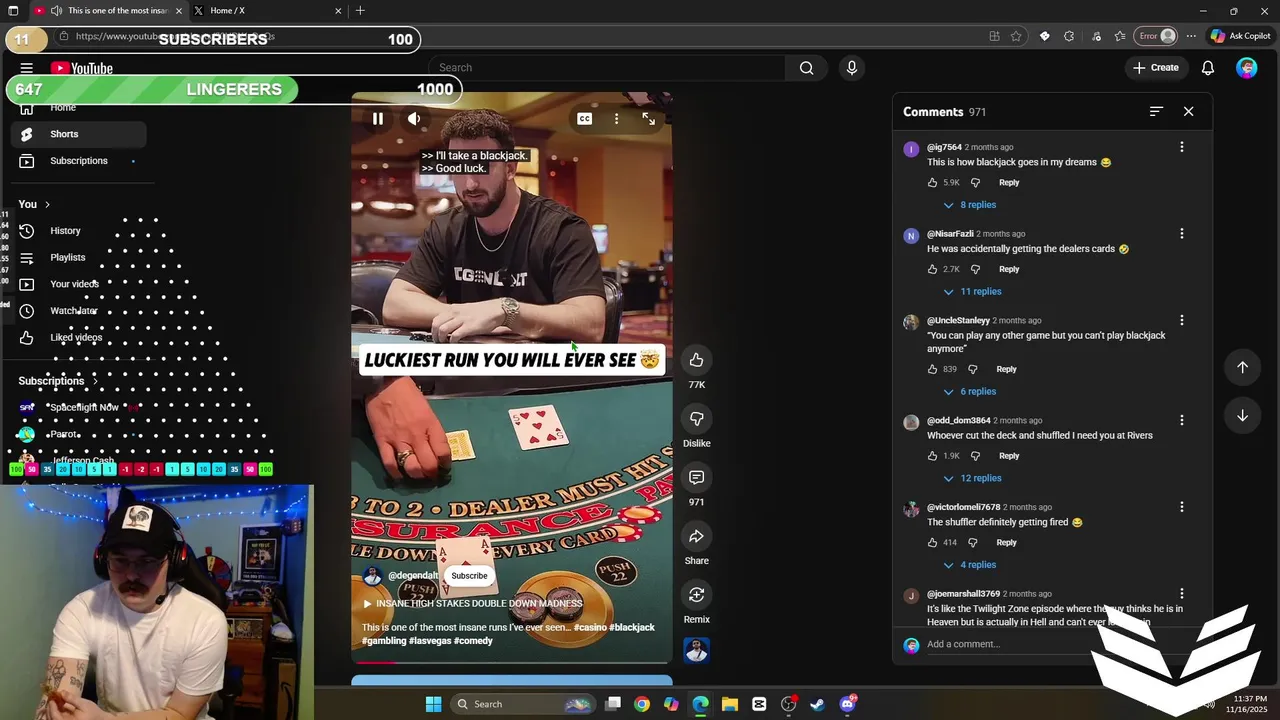Open Windows Start menu
This screenshot has width=1280, height=720.
coord(433,705)
